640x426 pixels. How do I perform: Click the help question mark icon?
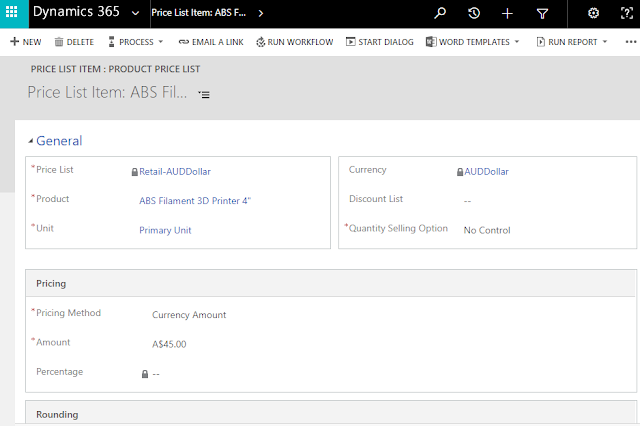tap(627, 14)
